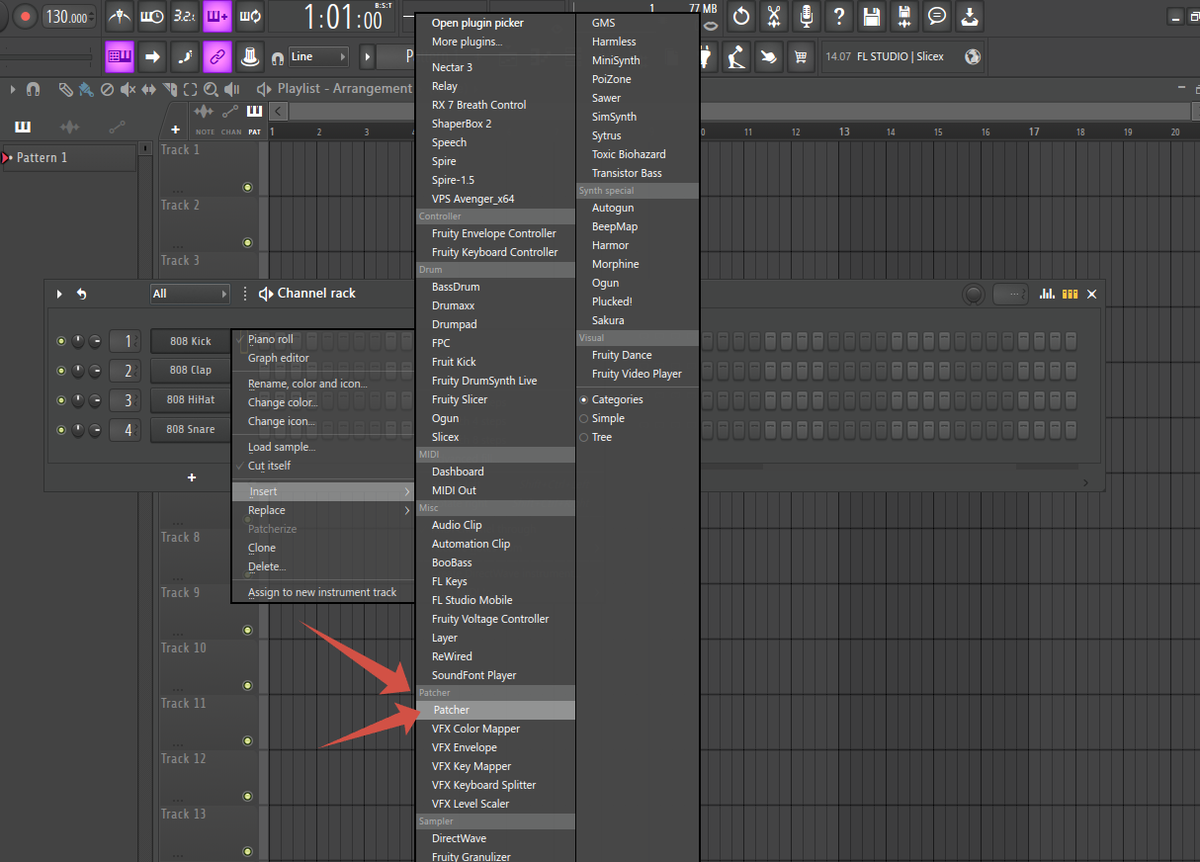This screenshot has width=1200, height=862.
Task: Click Open plugin picker
Action: pos(477,23)
